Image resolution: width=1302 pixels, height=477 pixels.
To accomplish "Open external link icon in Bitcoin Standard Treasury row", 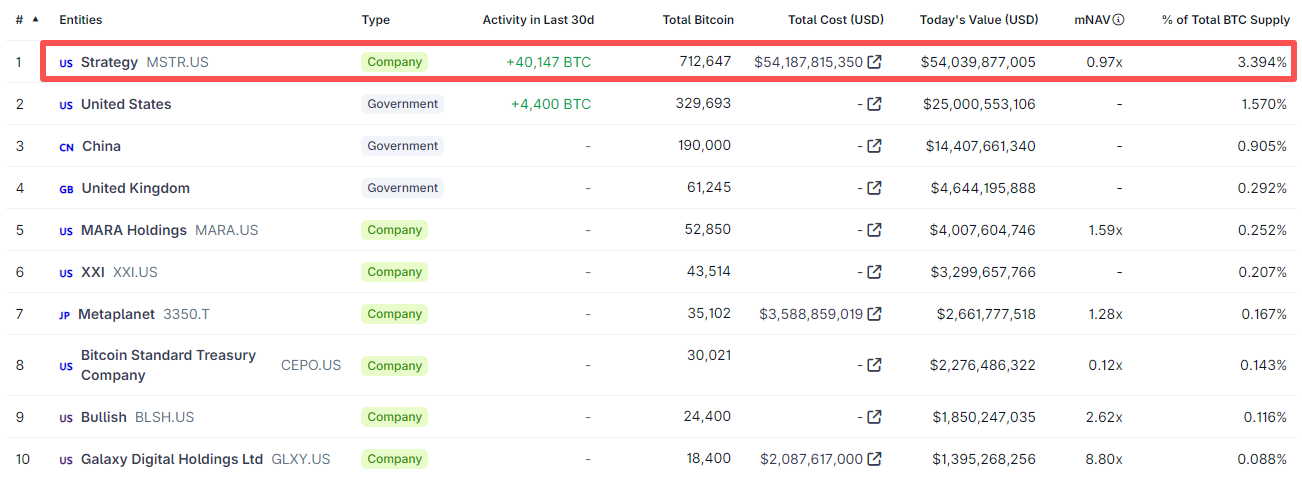I will click(x=874, y=365).
